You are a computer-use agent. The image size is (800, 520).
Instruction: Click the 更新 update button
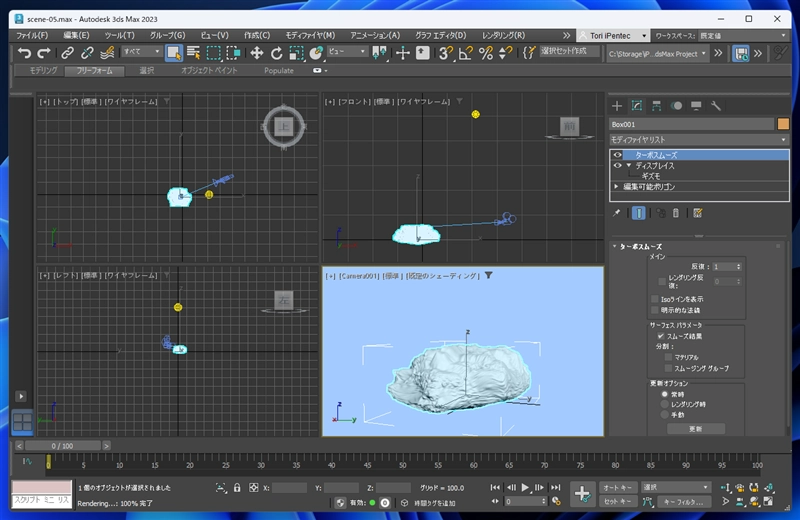coord(696,429)
